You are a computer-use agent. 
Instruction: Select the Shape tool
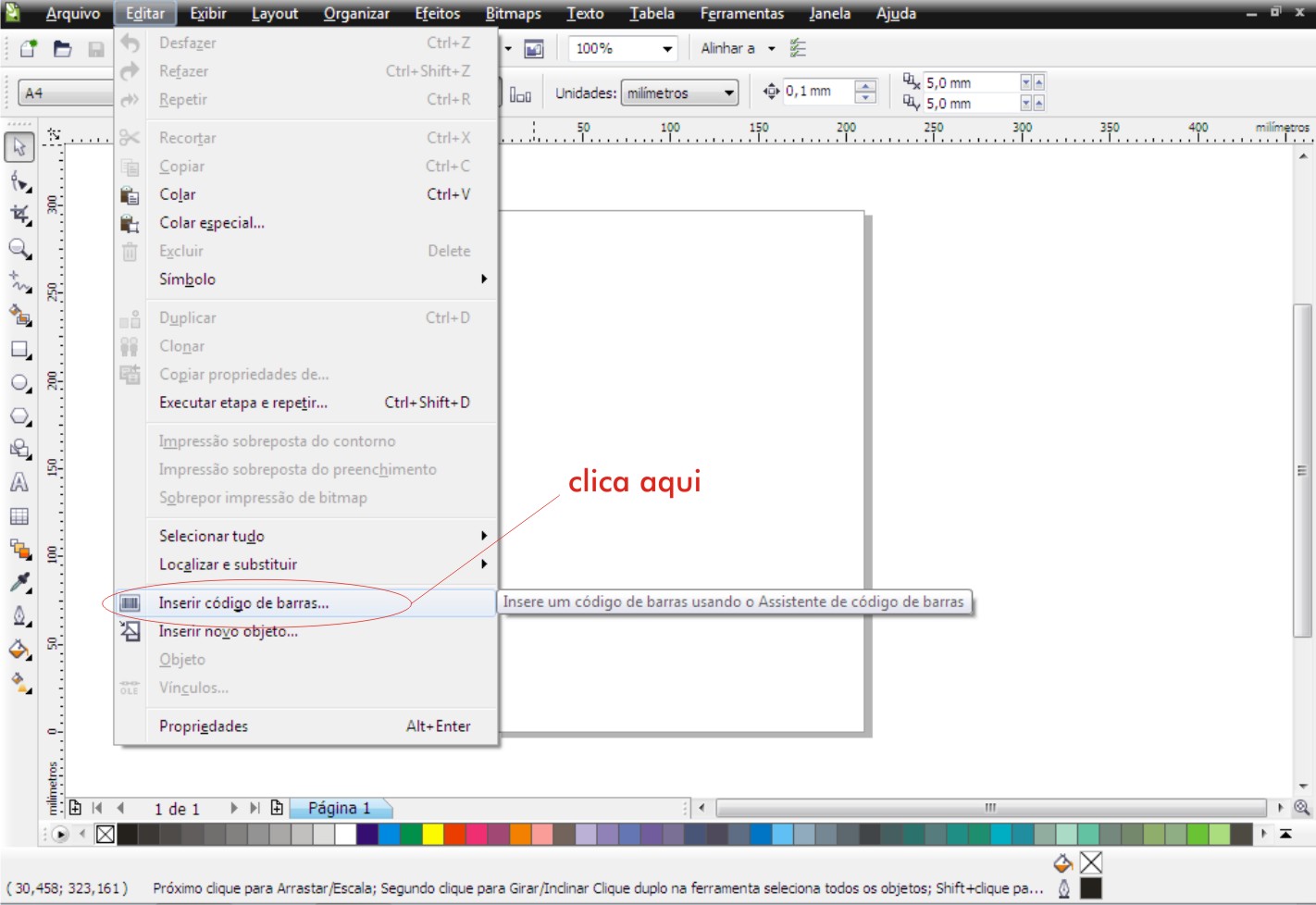click(x=19, y=182)
